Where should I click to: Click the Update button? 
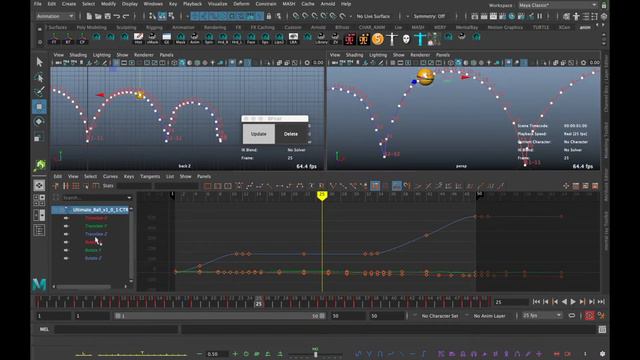[258, 134]
